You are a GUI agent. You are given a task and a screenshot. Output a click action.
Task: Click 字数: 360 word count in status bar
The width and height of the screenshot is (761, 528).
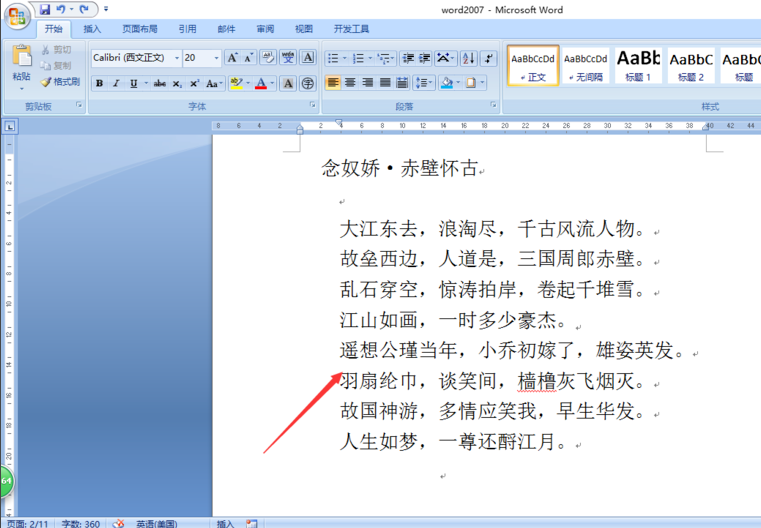coord(81,524)
